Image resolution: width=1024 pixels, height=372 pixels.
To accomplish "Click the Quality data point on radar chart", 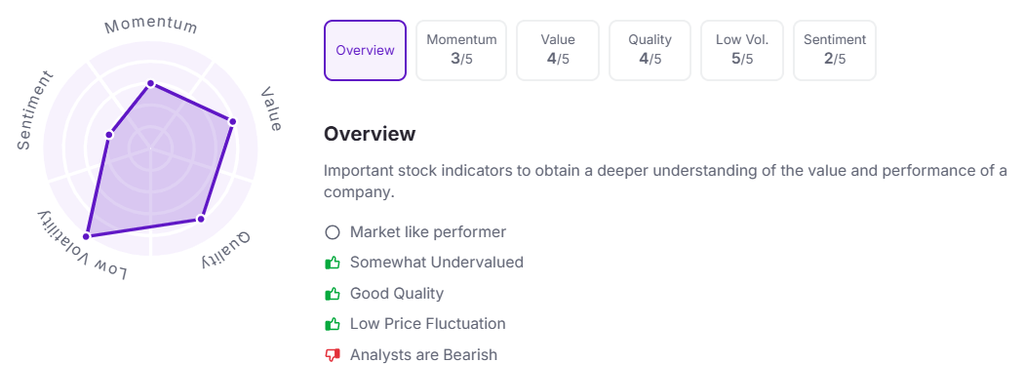I will tap(200, 219).
